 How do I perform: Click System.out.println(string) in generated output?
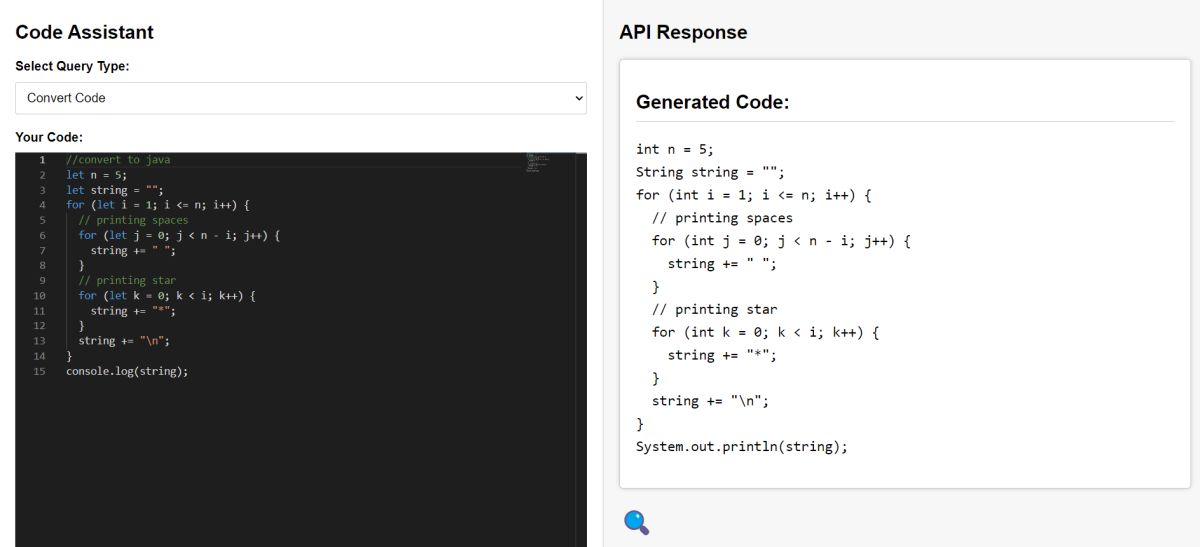pos(741,447)
